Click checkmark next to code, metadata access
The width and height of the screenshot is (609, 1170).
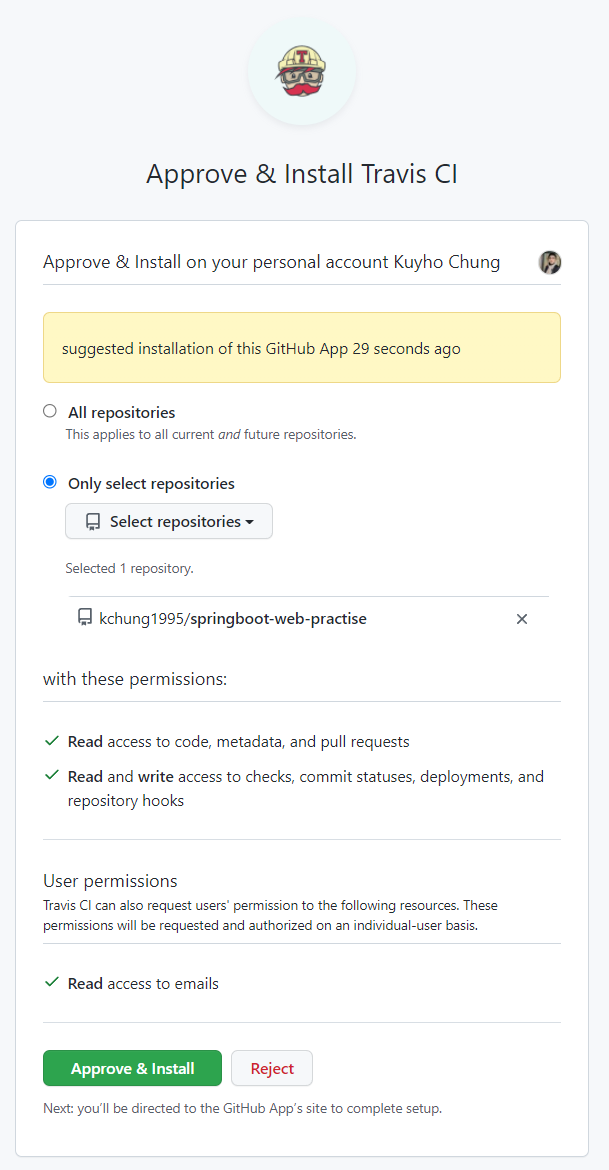pos(52,742)
